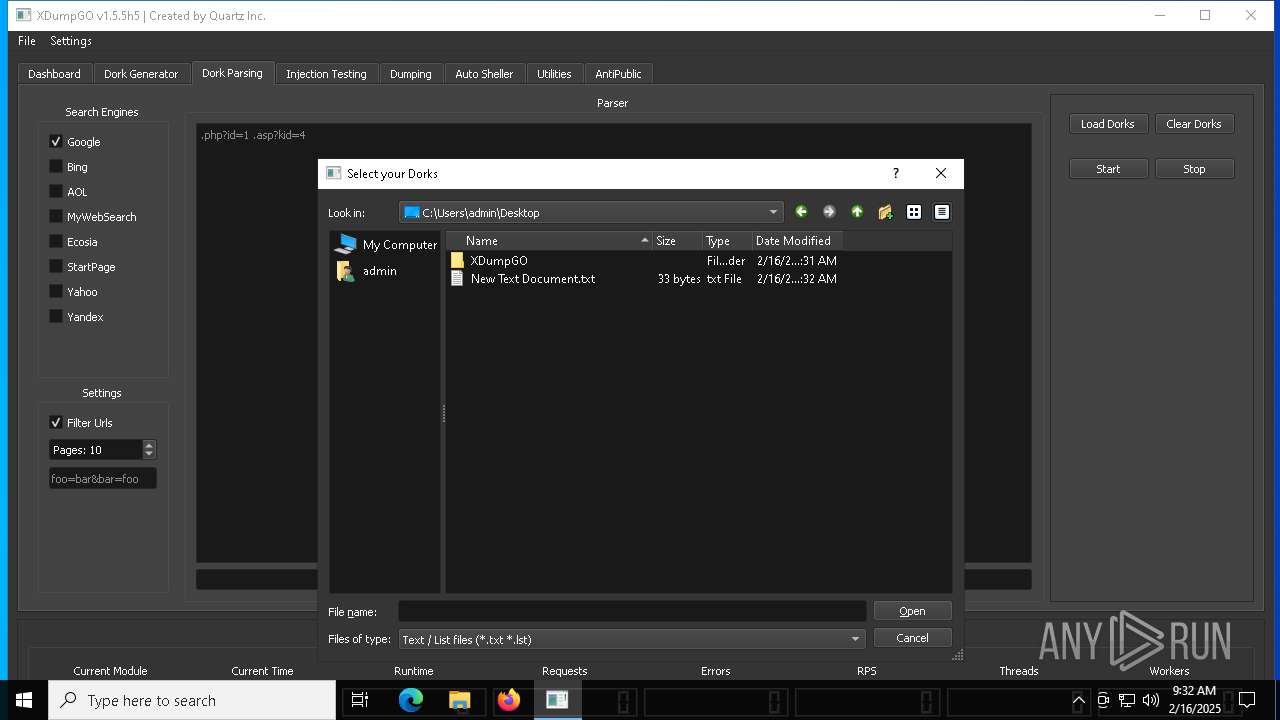This screenshot has width=1280, height=720.
Task: Expand the Look in path dropdown
Action: [x=773, y=212]
